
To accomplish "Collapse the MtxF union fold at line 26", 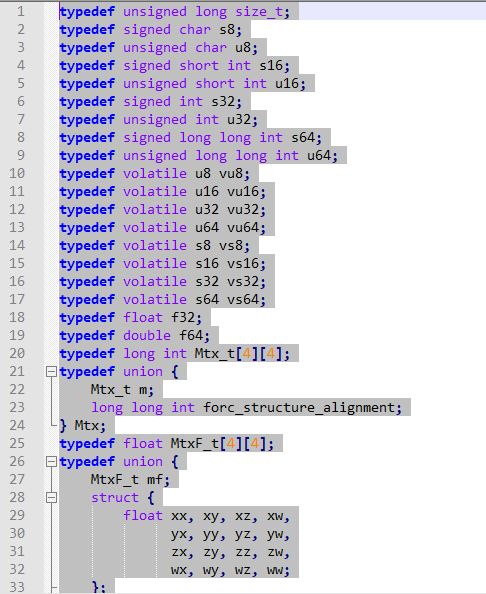I will click(51, 461).
